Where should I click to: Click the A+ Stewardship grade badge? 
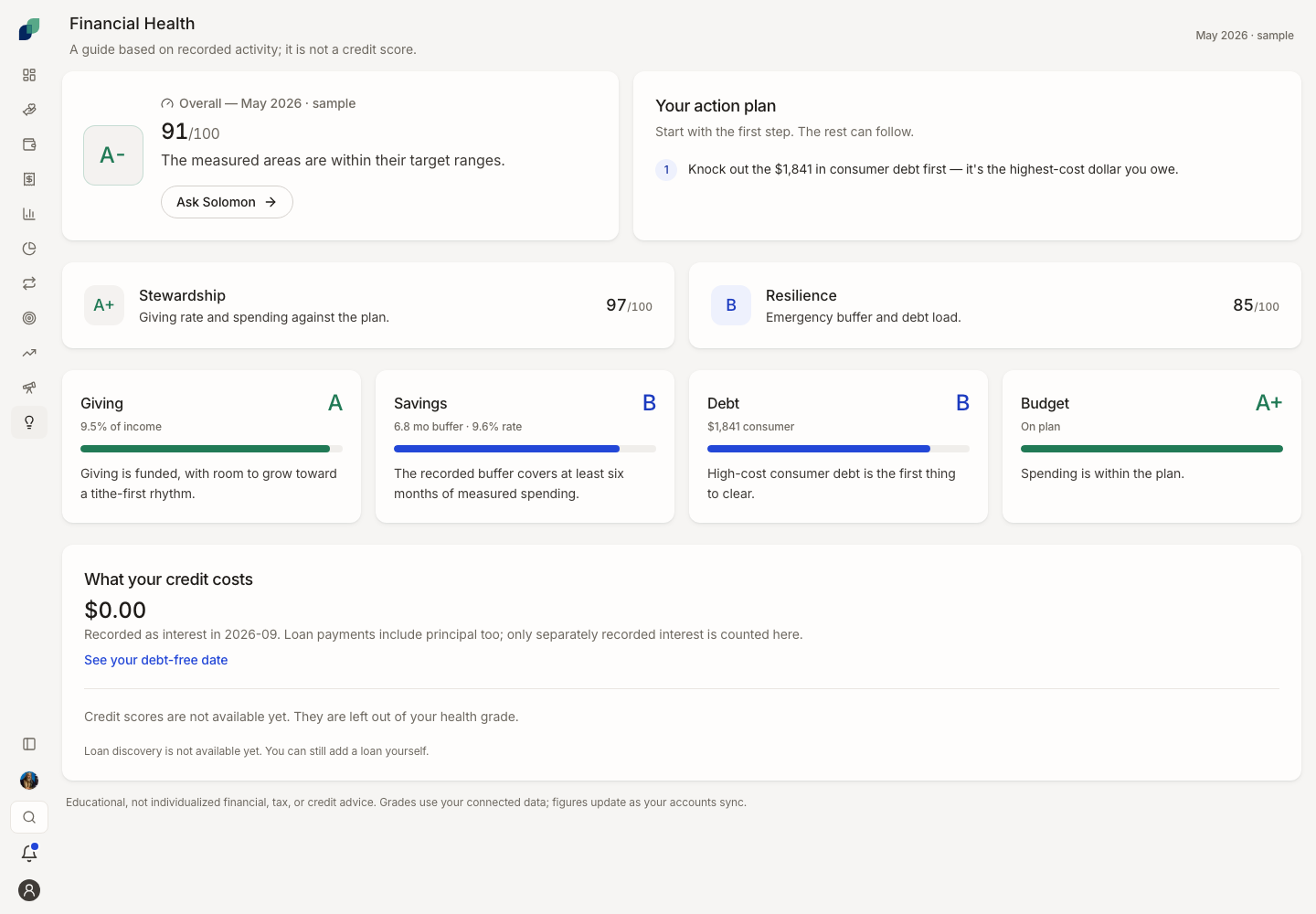click(104, 305)
